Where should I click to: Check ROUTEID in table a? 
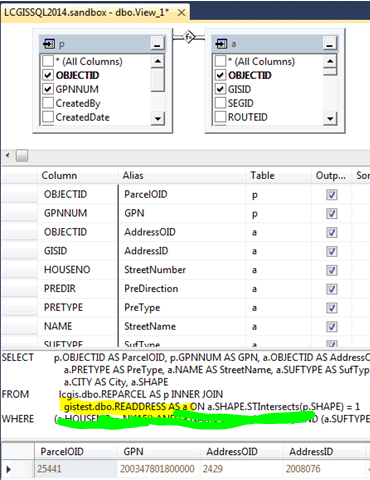point(220,117)
